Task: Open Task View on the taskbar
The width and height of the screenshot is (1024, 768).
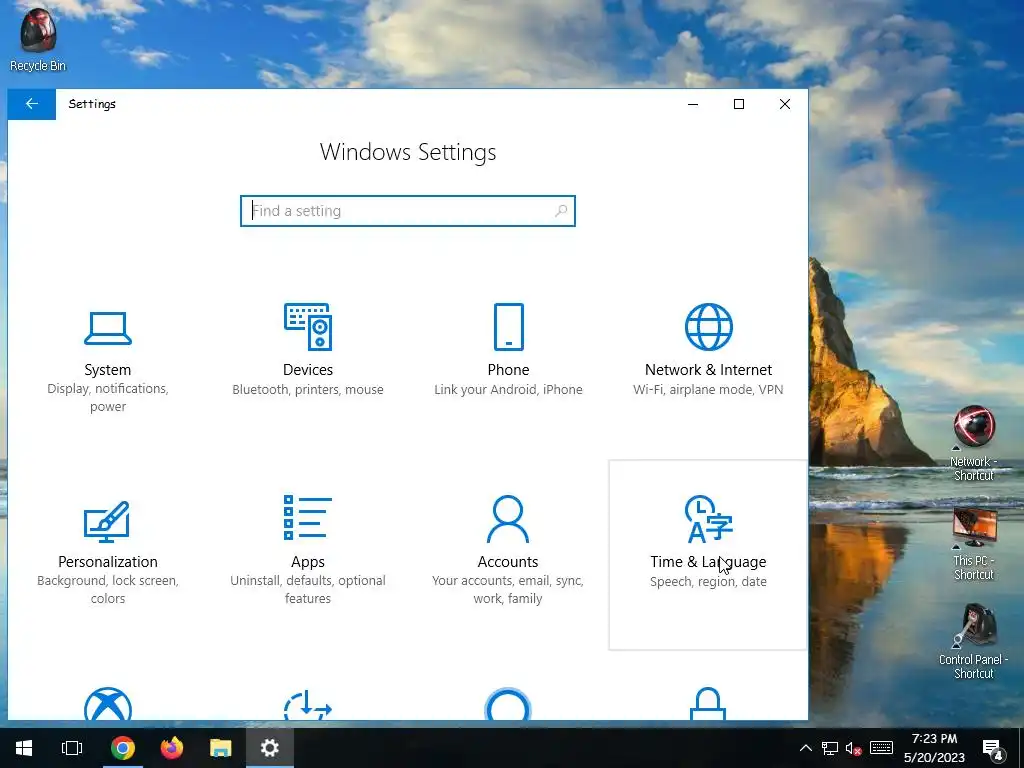Action: click(x=72, y=748)
